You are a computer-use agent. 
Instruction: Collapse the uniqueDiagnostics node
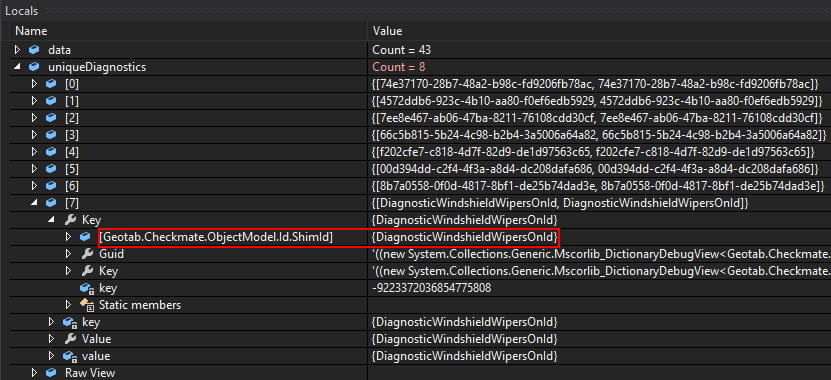click(x=17, y=67)
